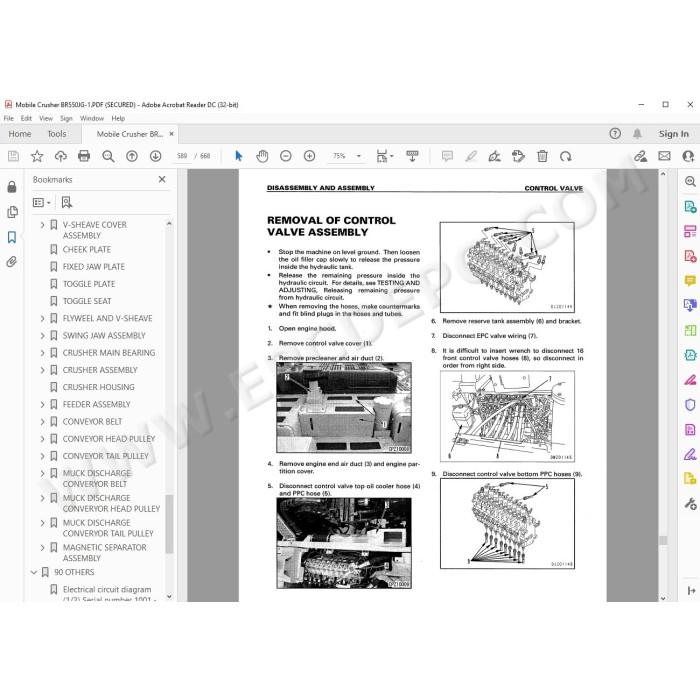This screenshot has height=700, width=700.
Task: Expand FEEDER ASSEMBLY bookmark
Action: coord(42,404)
